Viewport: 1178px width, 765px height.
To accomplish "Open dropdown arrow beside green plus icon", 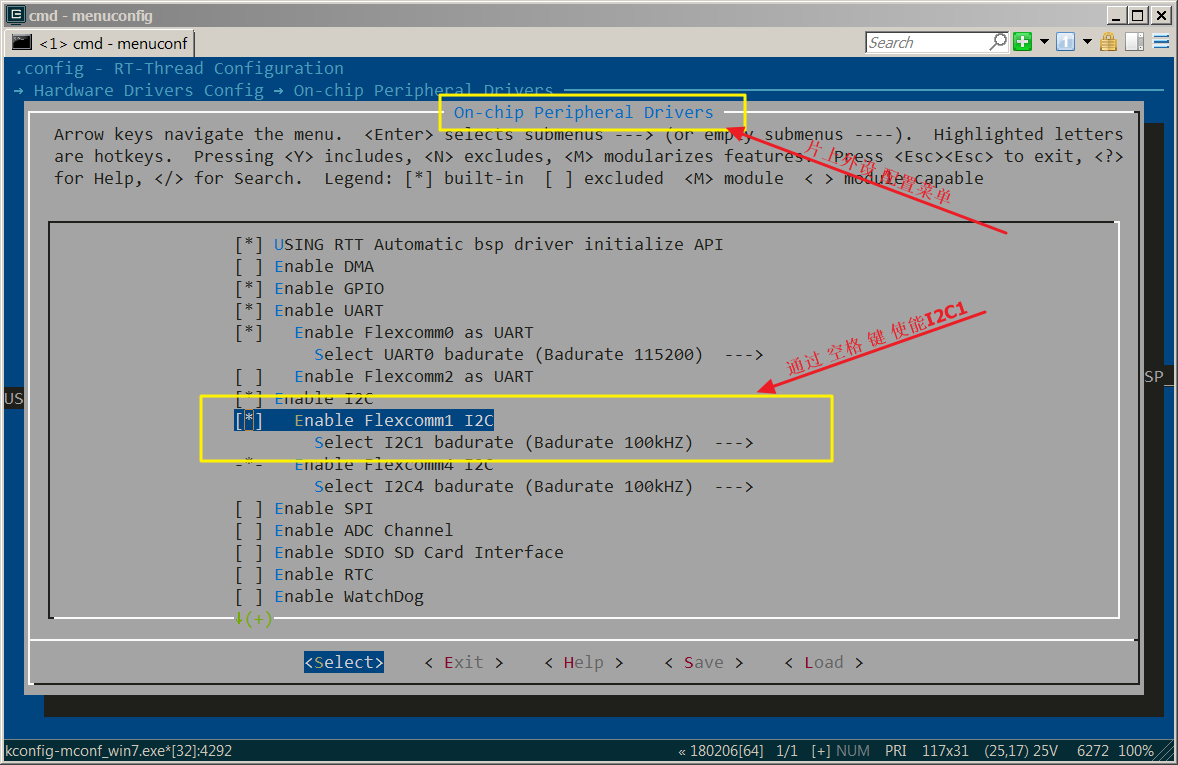I will point(1044,42).
